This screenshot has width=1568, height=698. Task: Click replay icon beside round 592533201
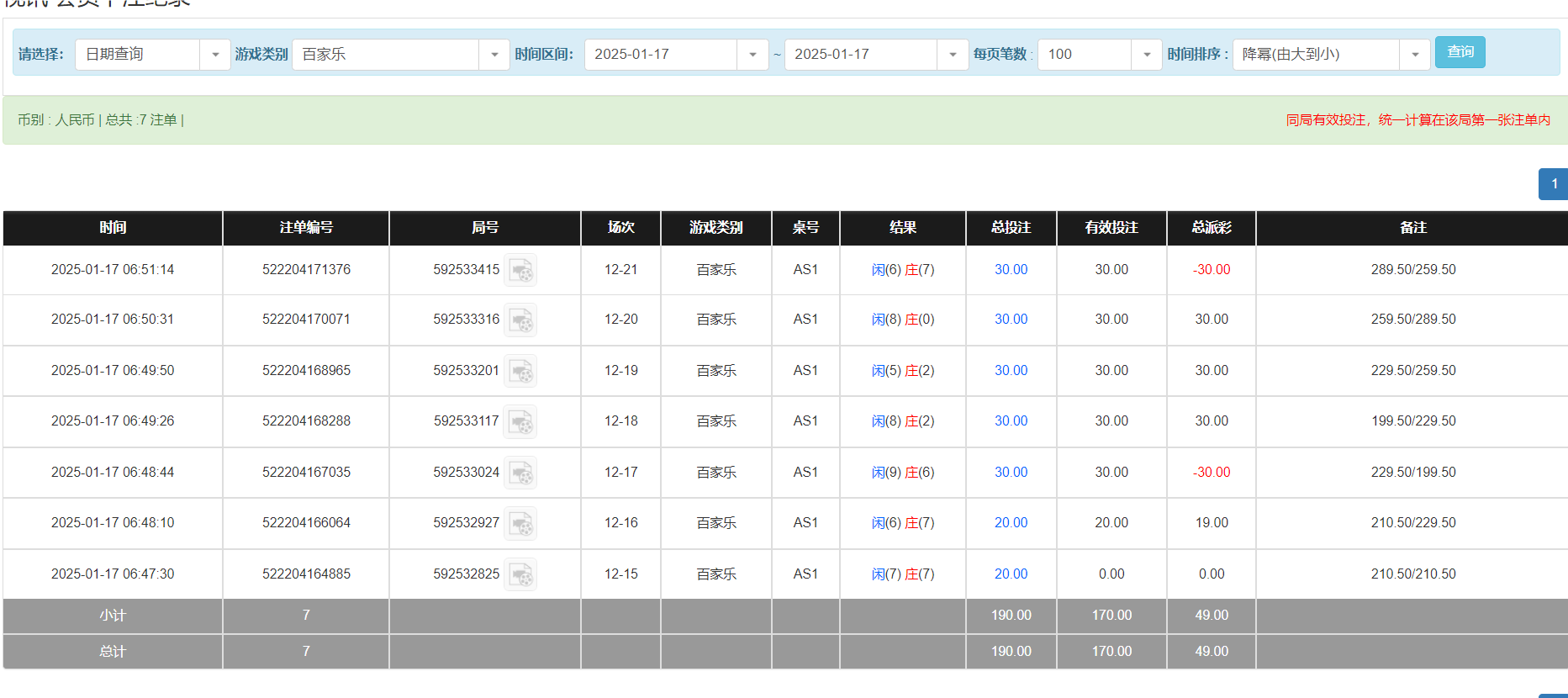(x=520, y=371)
